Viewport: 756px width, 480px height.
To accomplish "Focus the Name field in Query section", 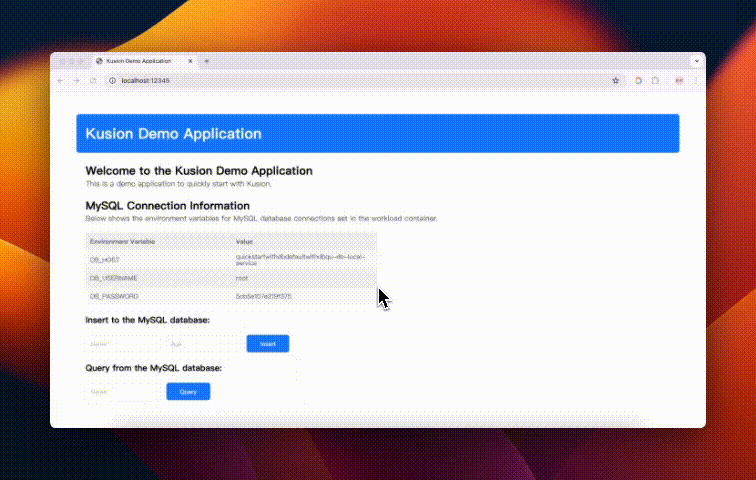I will pos(121,392).
